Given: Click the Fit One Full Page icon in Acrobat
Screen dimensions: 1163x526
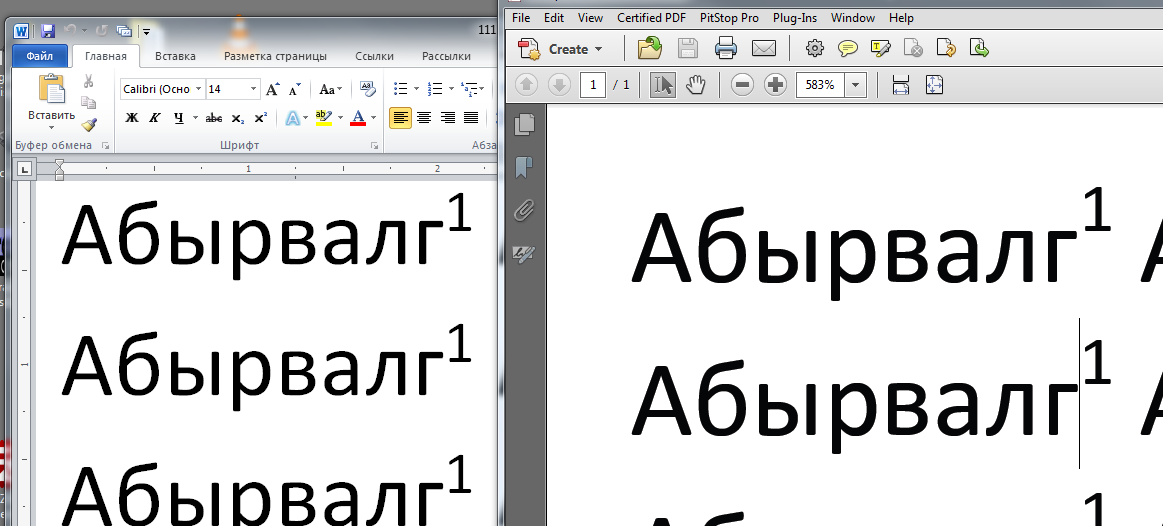Looking at the screenshot, I should point(934,85).
